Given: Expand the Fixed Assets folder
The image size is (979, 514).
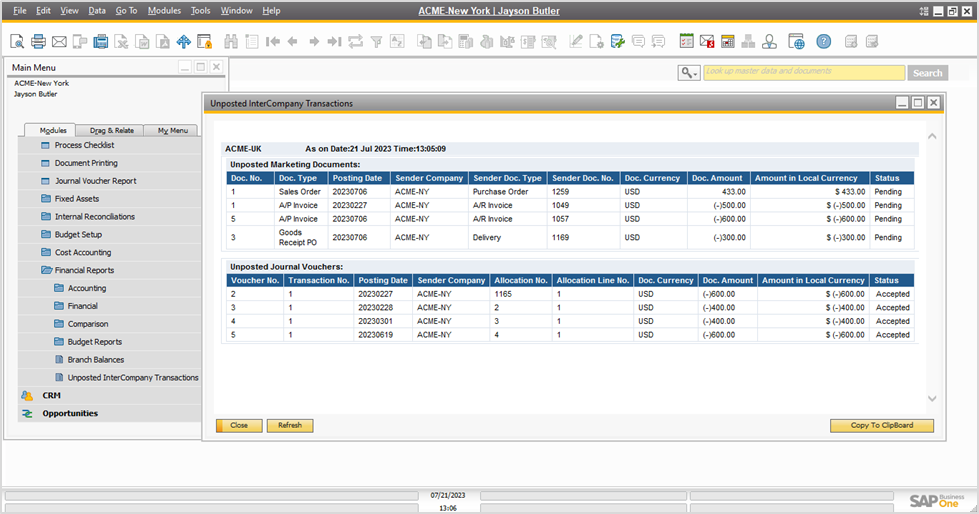Looking at the screenshot, I should pos(76,199).
